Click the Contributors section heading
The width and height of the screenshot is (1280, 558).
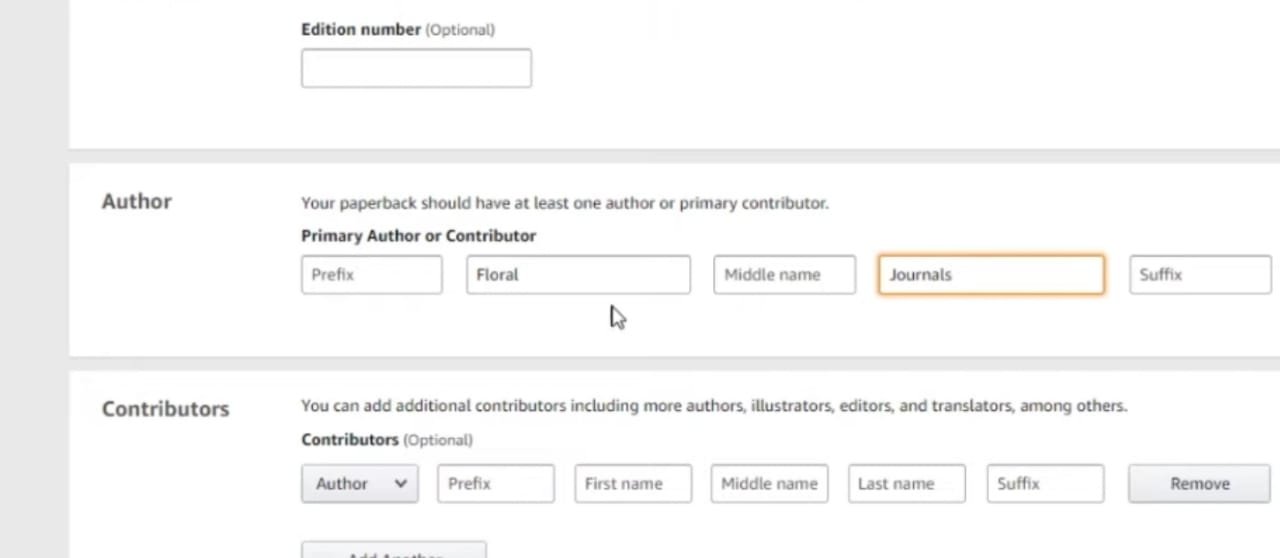165,409
